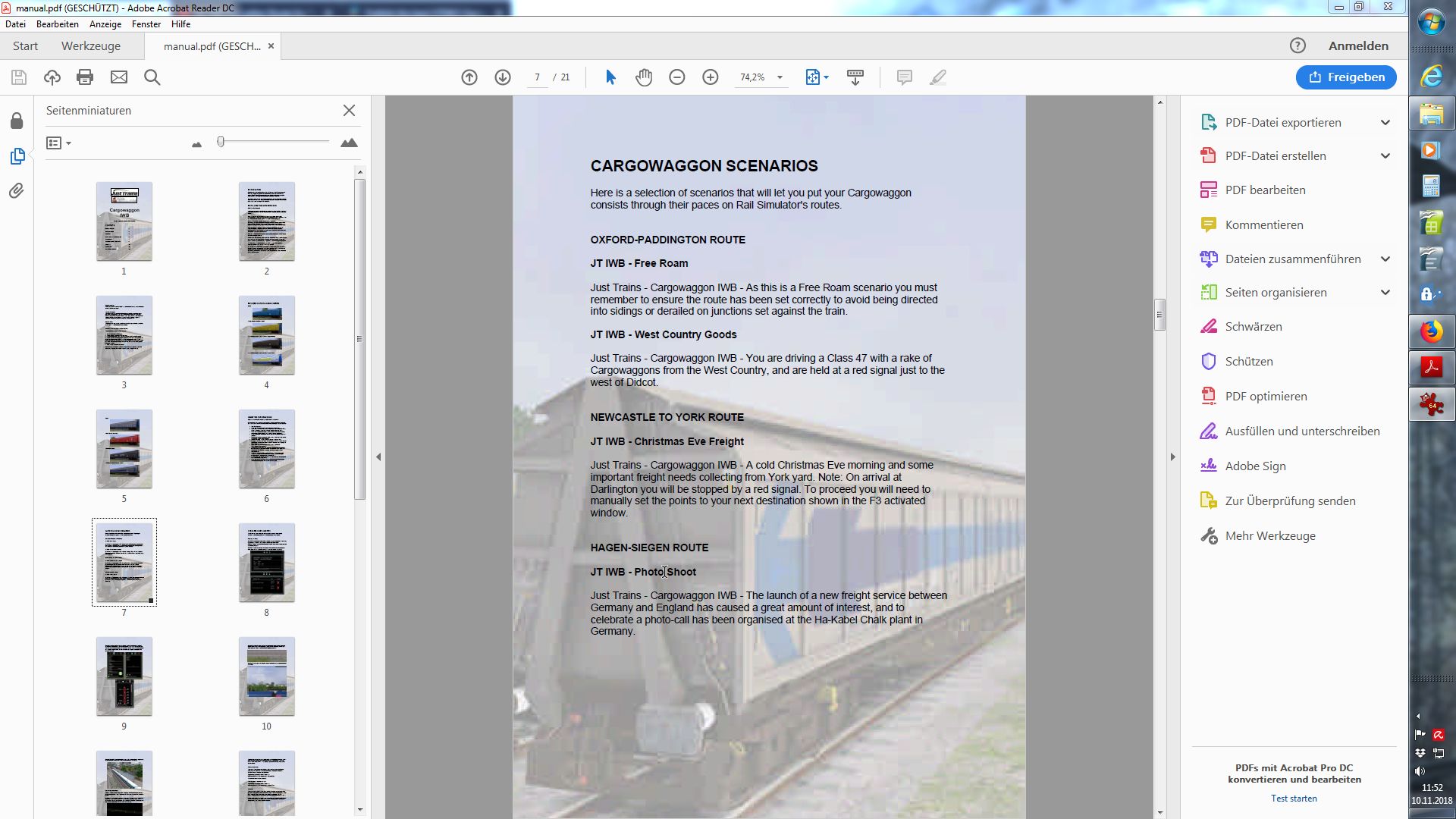
Task: Click the security lock icon
Action: (17, 121)
